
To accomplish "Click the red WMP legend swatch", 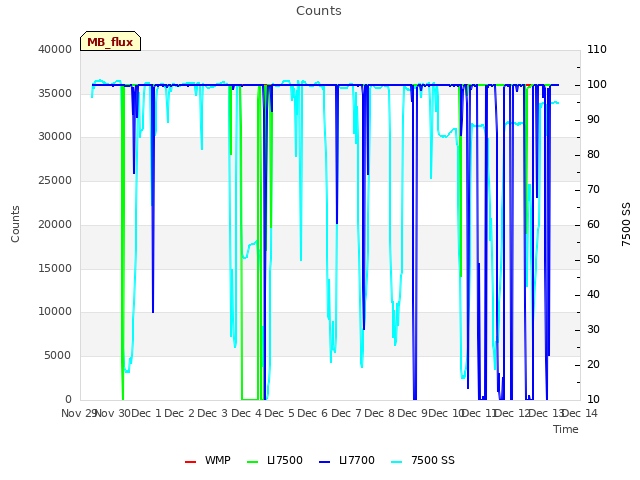I will click(190, 462).
